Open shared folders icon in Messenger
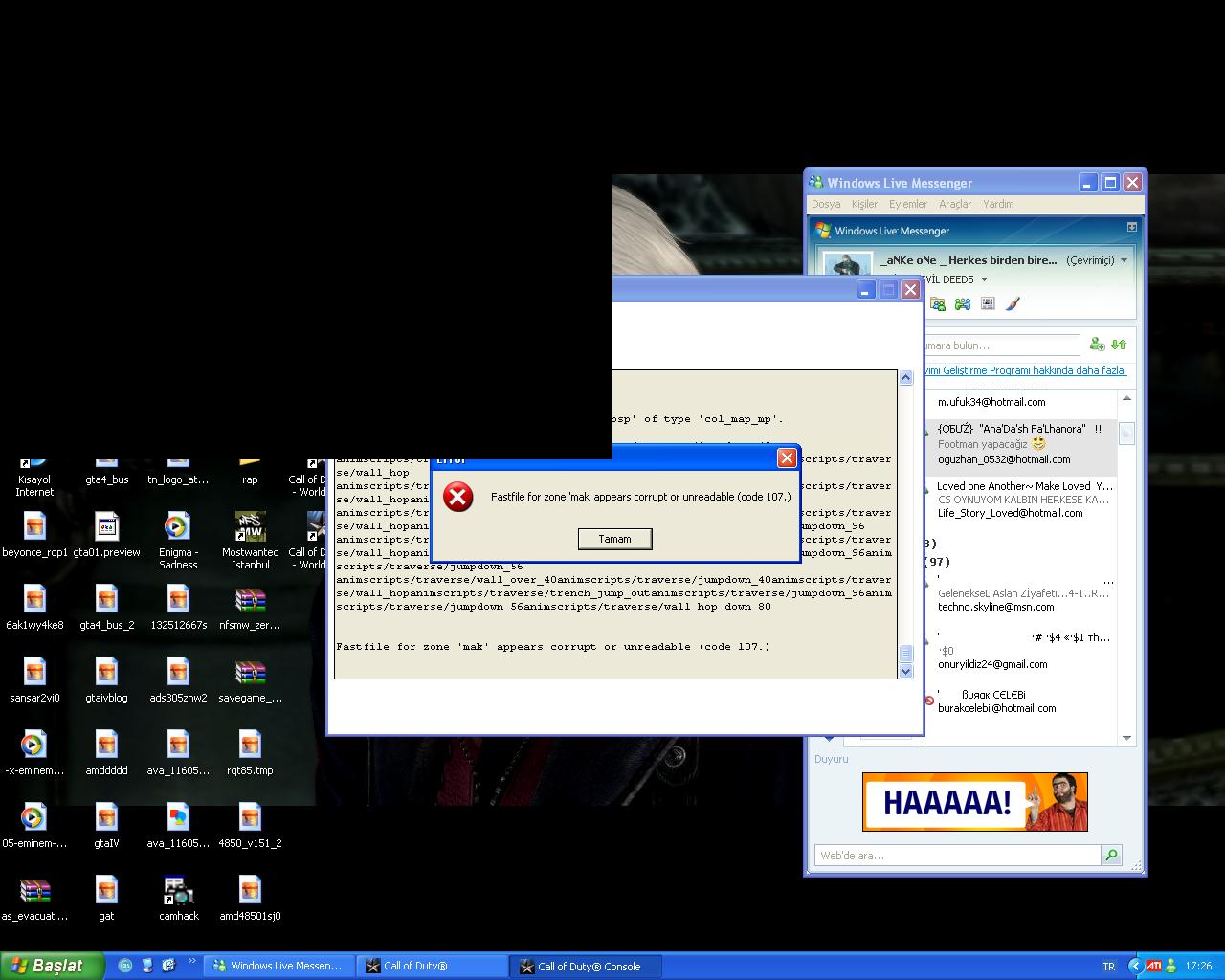The image size is (1225, 980). 938,303
